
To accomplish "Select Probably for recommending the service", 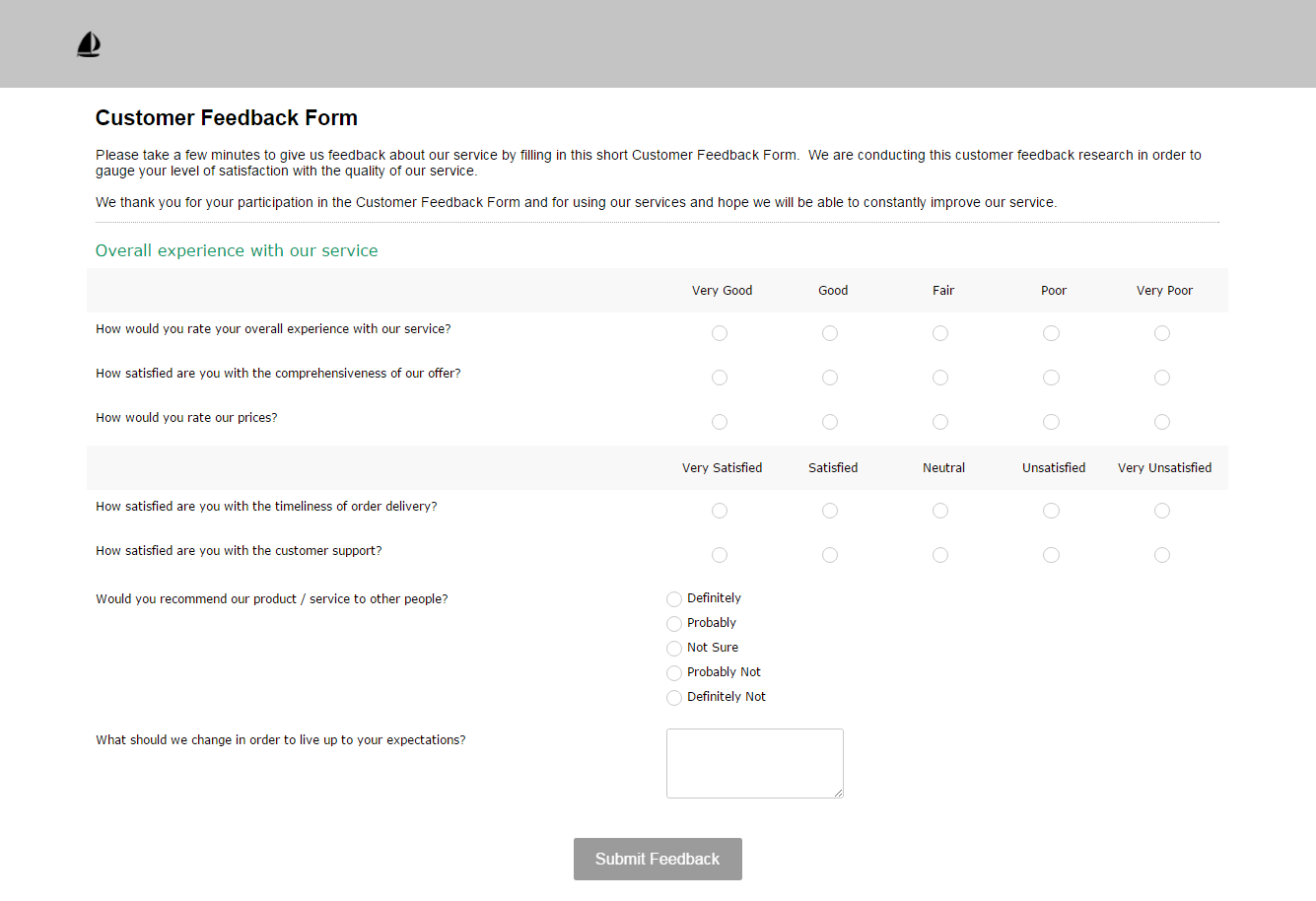I will (674, 624).
